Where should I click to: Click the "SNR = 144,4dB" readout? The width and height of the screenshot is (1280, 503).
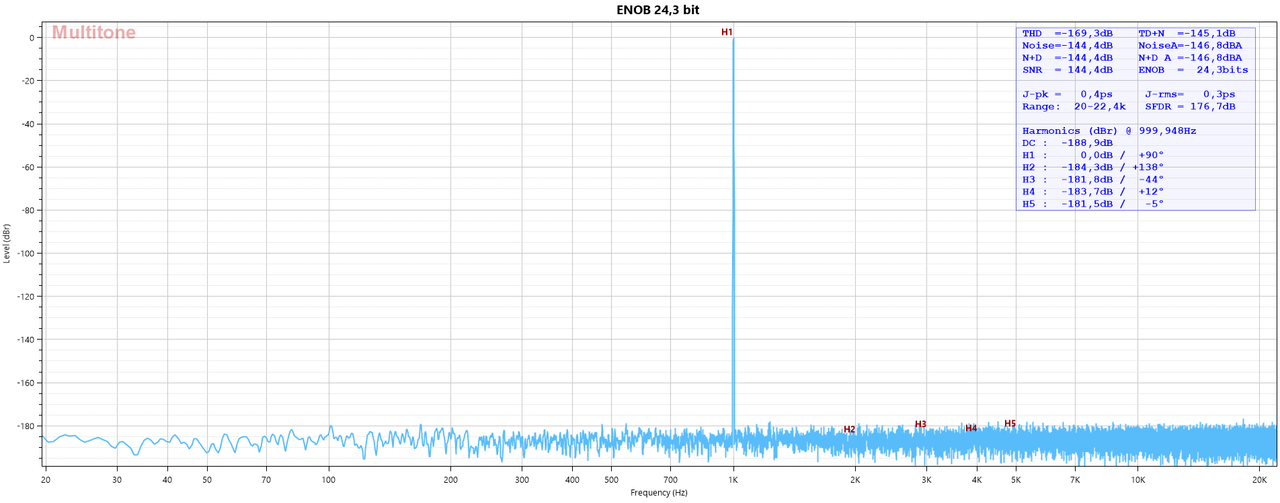pyautogui.click(x=1067, y=70)
